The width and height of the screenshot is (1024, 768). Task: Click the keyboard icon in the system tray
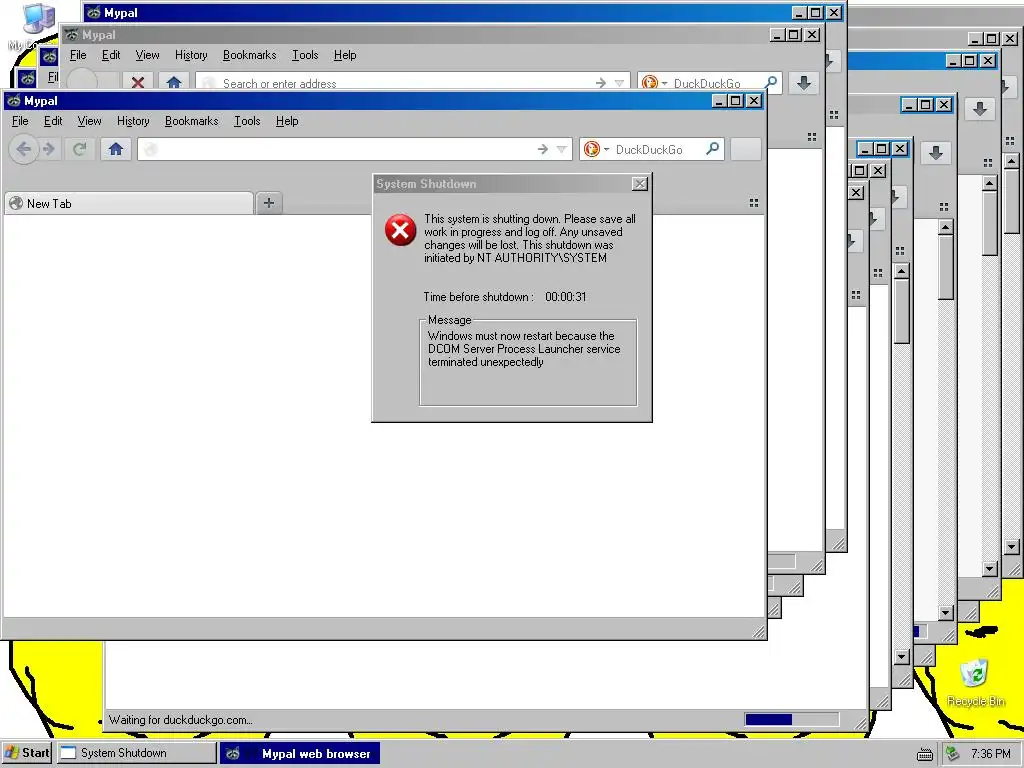pos(925,754)
